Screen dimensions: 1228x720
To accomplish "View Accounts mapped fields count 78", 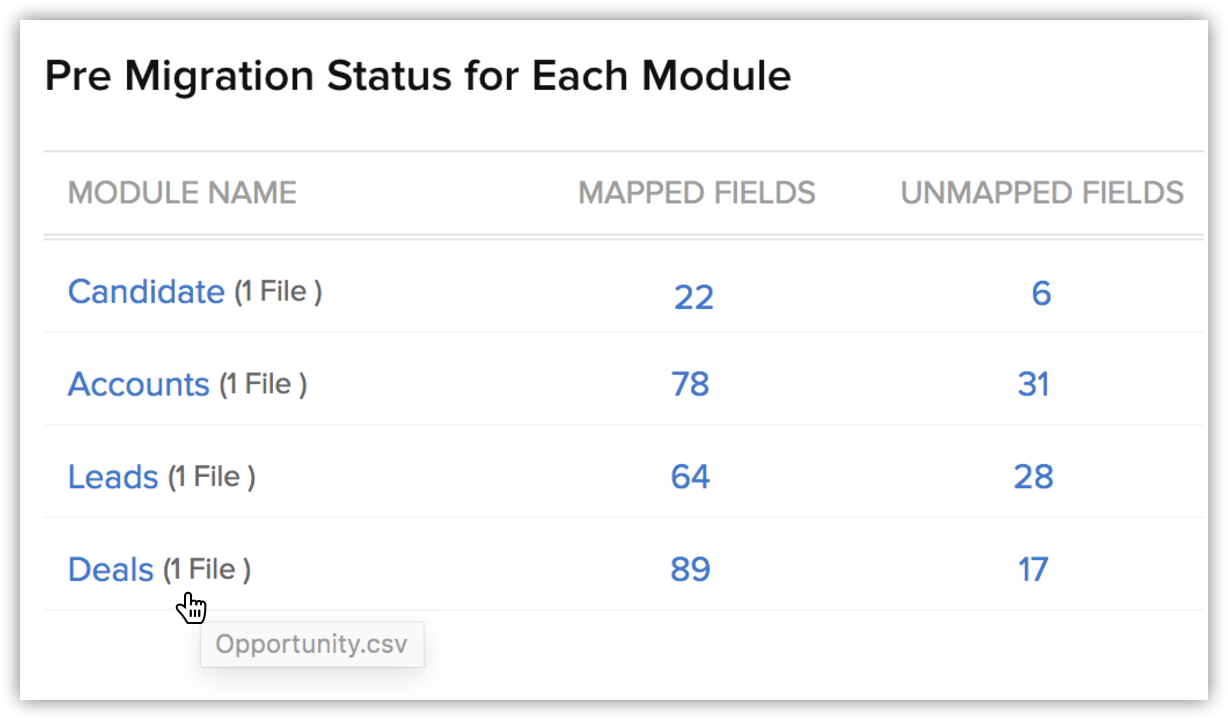I will coord(690,384).
